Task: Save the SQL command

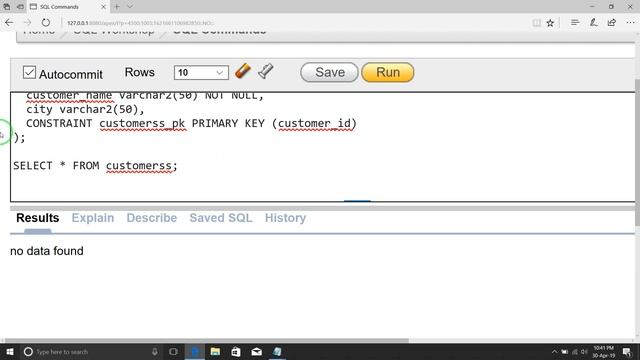Action: pos(329,72)
